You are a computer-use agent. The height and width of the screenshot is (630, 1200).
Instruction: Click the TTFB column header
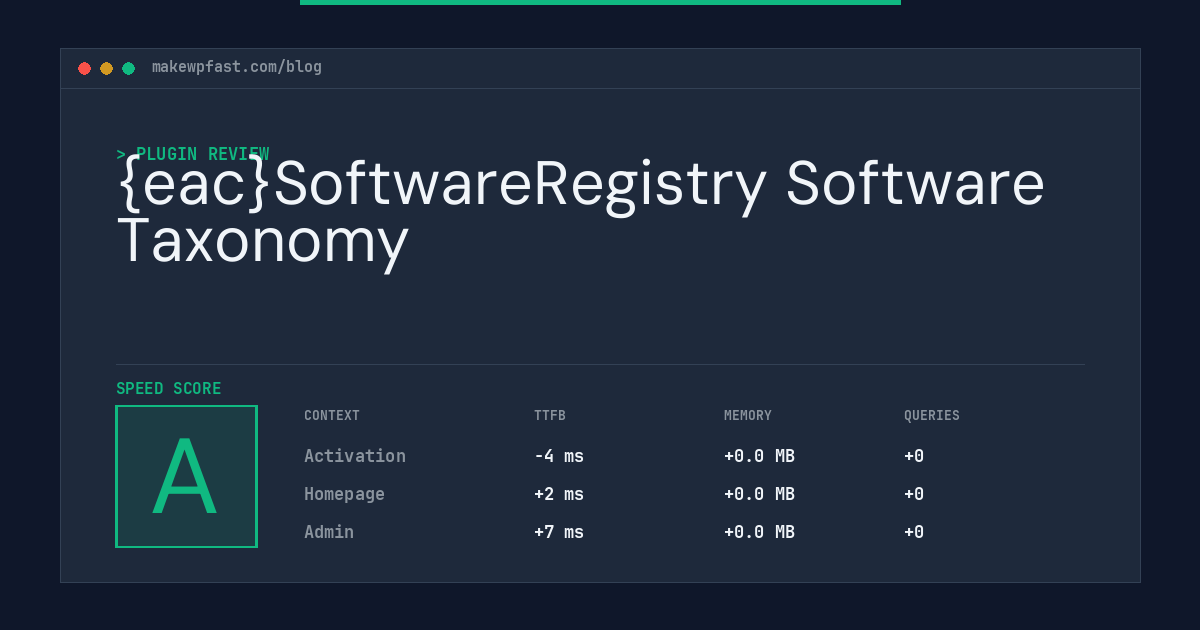click(x=550, y=416)
